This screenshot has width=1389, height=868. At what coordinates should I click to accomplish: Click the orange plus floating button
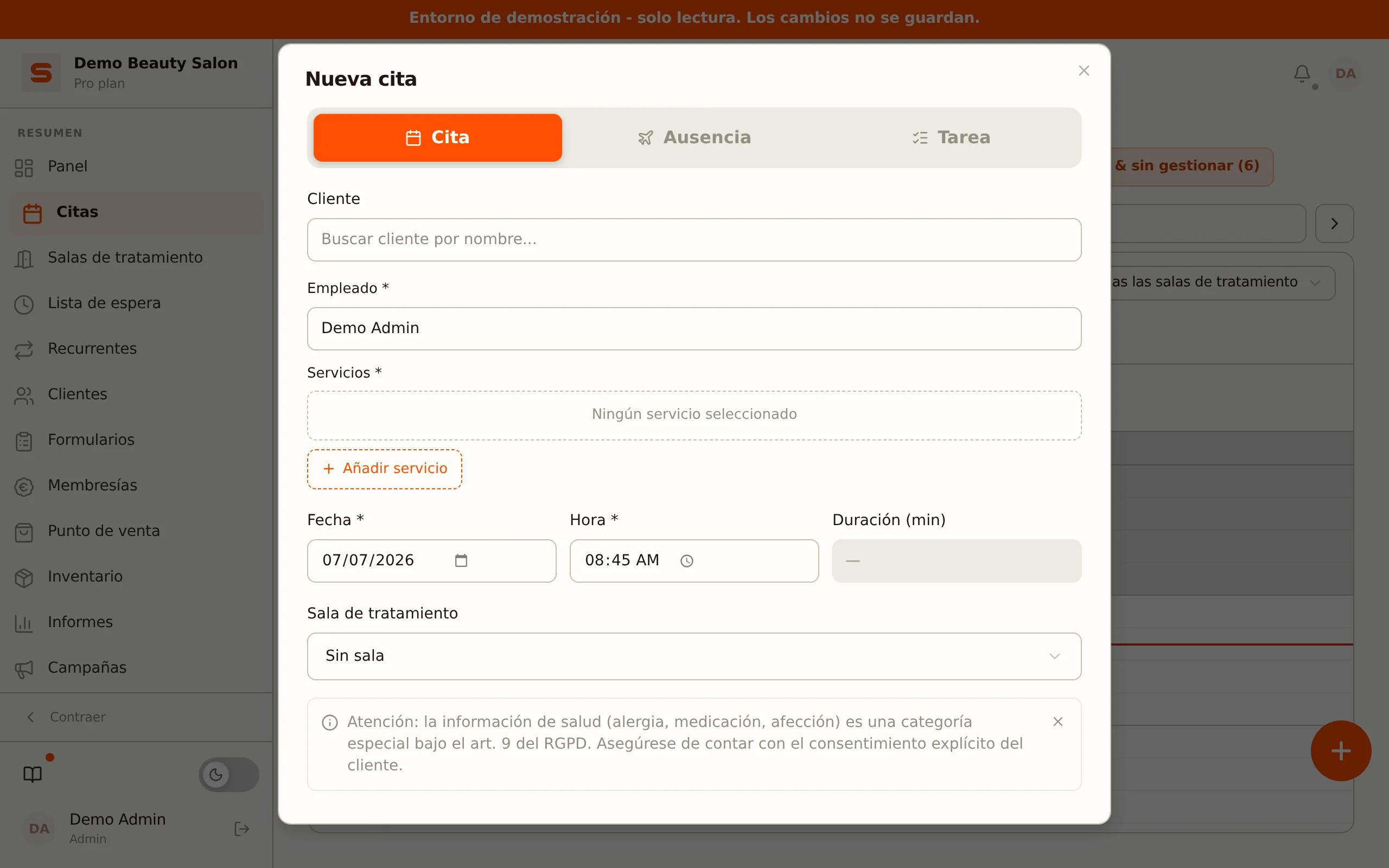(x=1341, y=750)
